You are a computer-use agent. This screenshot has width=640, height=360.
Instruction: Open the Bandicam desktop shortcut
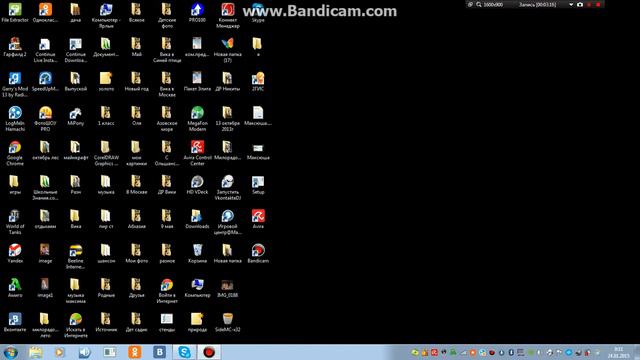tap(258, 253)
